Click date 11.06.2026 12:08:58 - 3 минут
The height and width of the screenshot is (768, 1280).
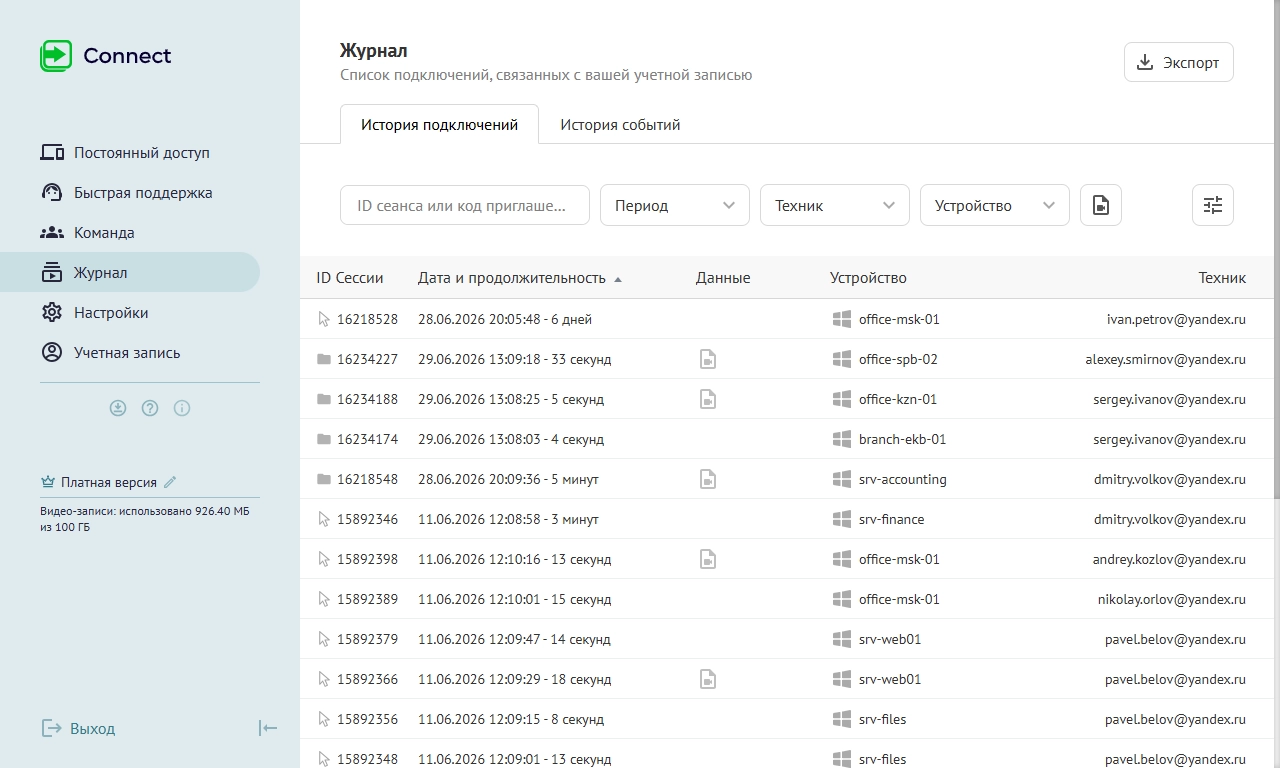click(x=508, y=519)
